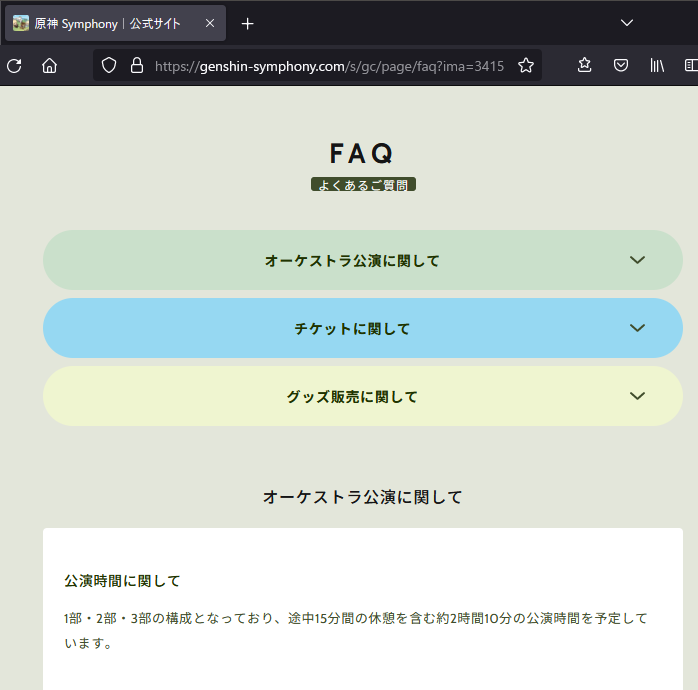Click the FAQ page heading
The image size is (698, 690).
click(x=361, y=154)
